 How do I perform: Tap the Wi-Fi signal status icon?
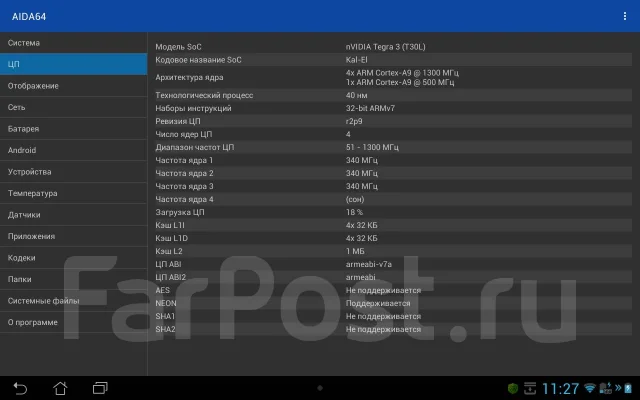click(x=590, y=388)
